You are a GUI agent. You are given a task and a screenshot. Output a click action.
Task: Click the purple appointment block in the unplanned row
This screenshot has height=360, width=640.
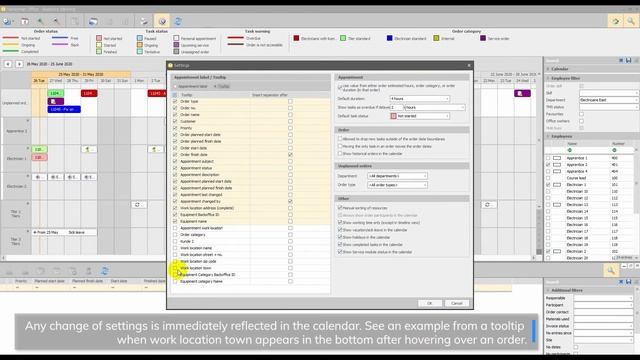(x=56, y=101)
